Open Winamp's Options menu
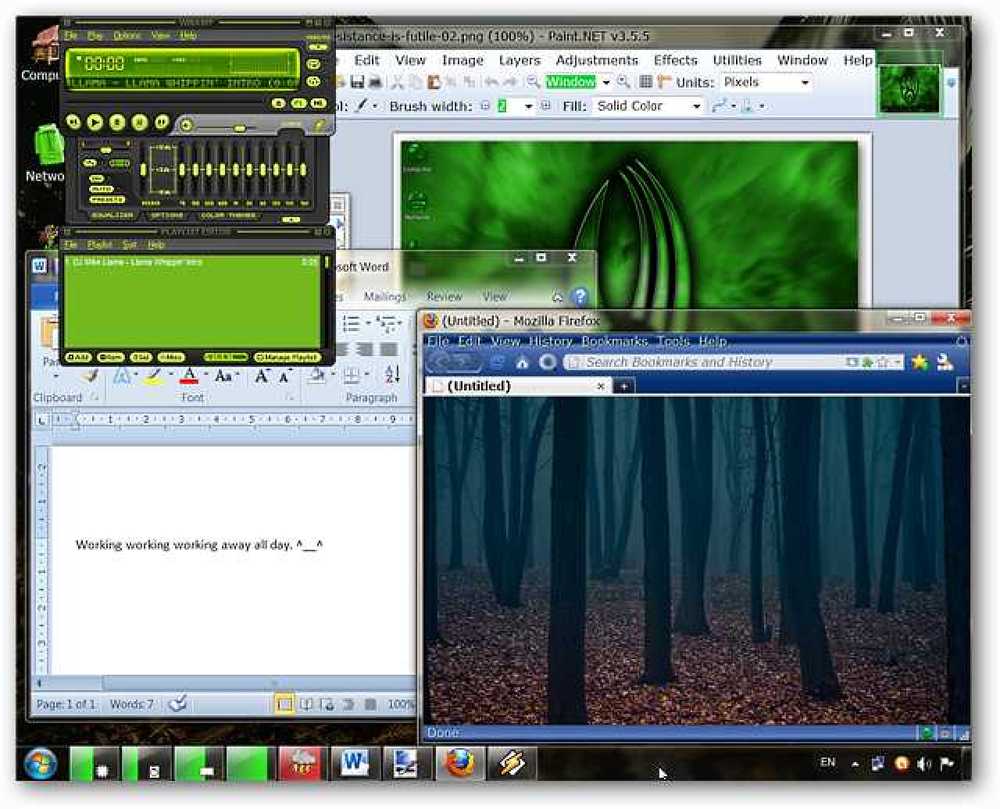The image size is (1000, 809). (x=127, y=36)
